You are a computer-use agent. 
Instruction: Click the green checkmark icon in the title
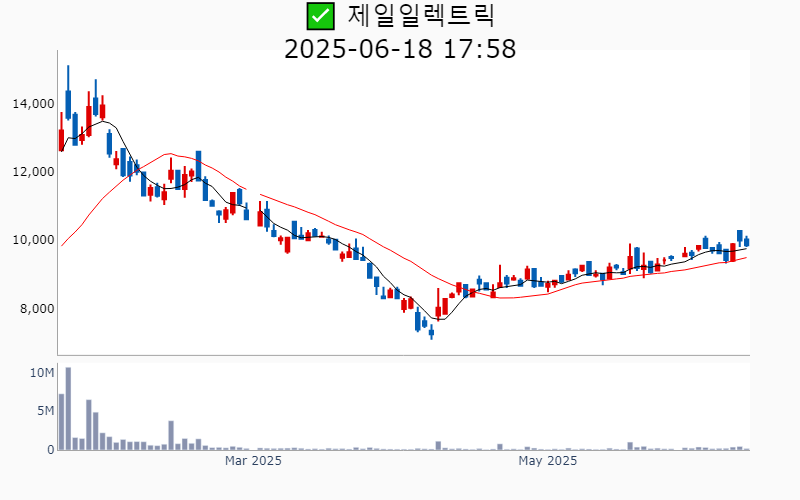320,16
